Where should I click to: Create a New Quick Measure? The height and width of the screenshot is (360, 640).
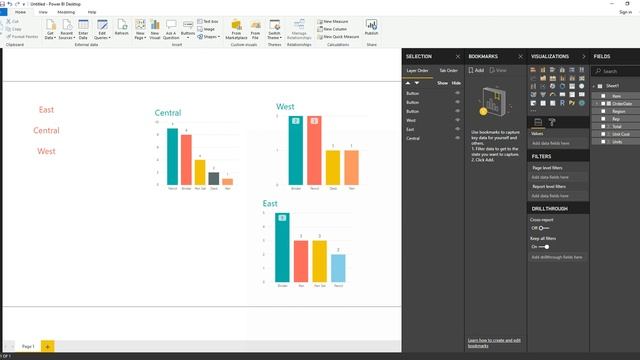click(338, 37)
